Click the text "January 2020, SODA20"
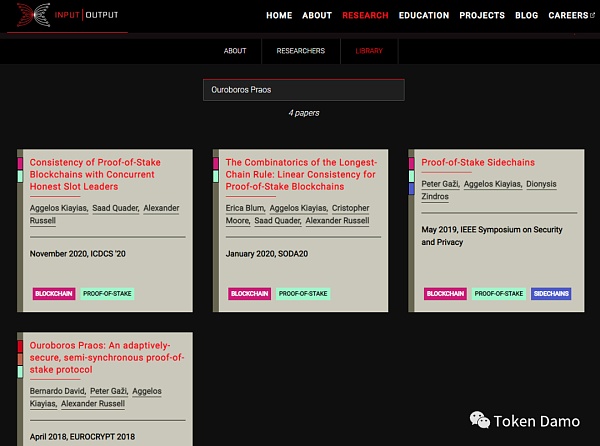The image size is (600, 446). pyautogui.click(x=267, y=254)
